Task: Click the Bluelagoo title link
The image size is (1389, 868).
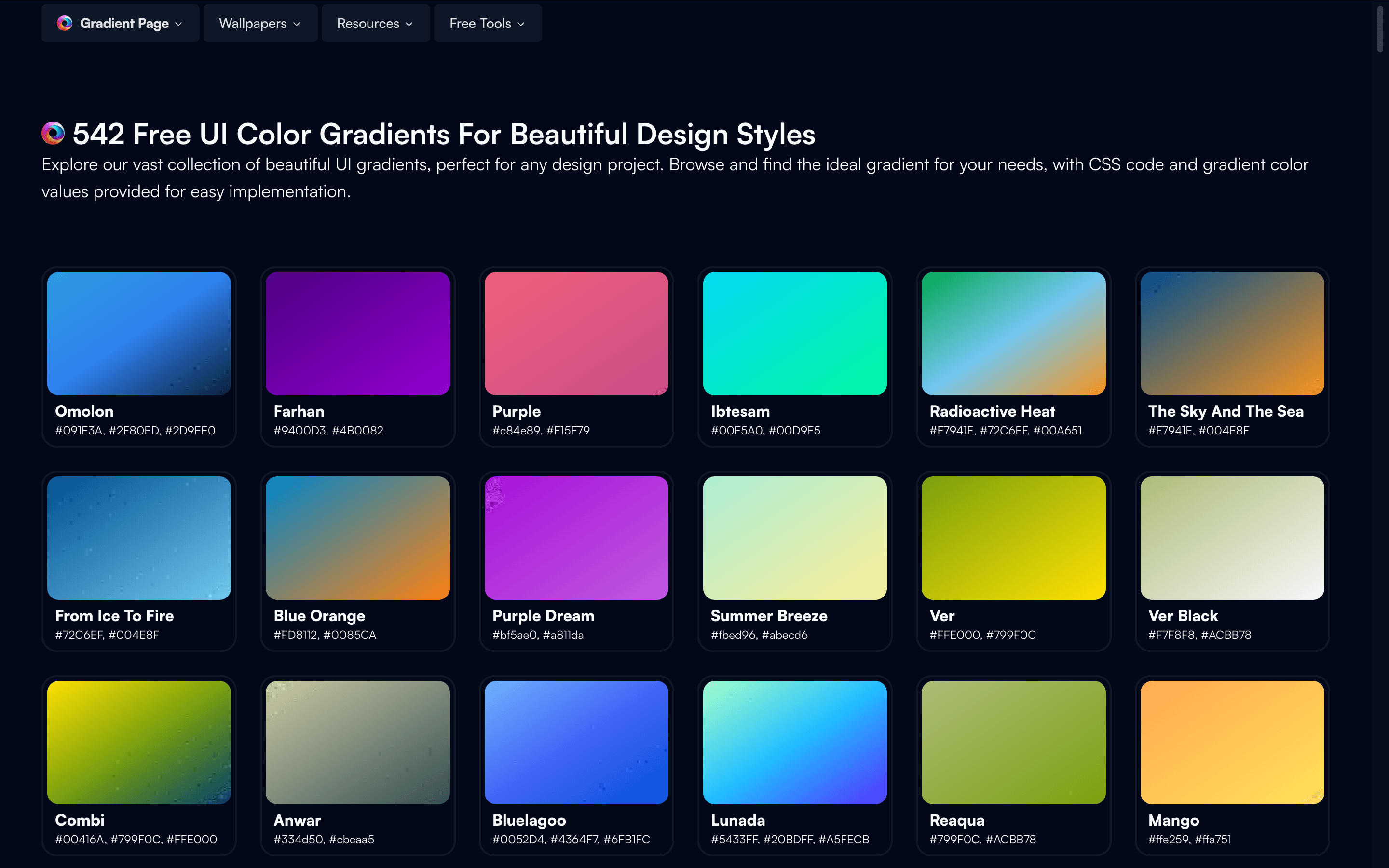Action: pos(529,820)
